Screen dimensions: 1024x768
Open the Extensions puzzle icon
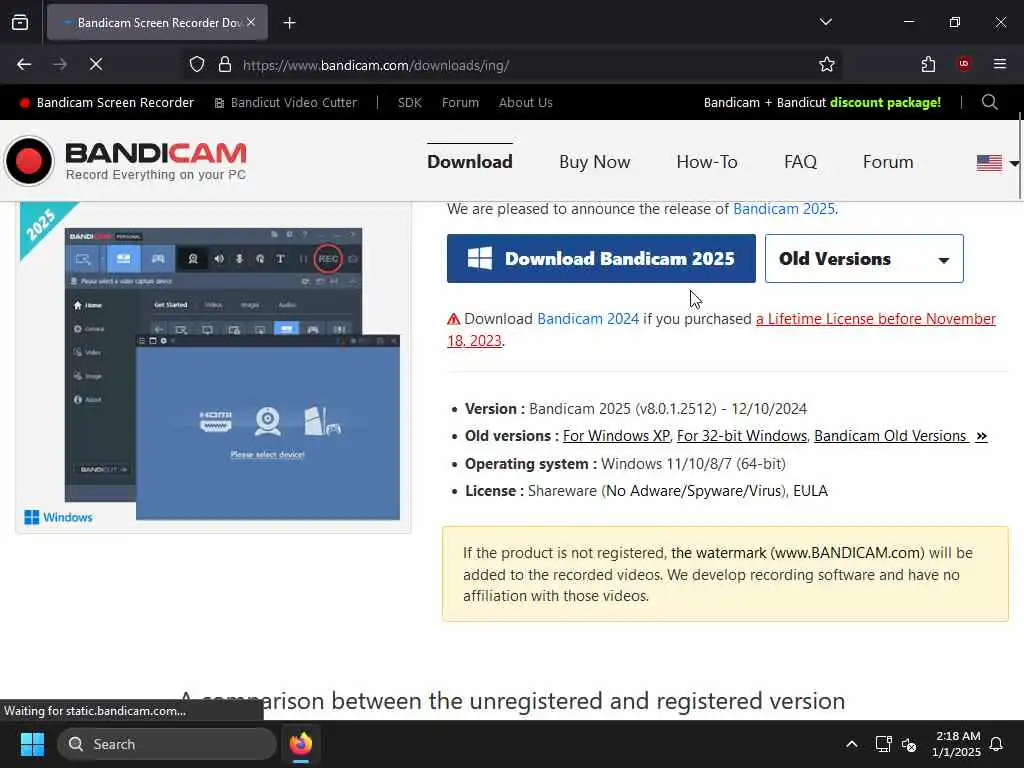pyautogui.click(x=928, y=64)
